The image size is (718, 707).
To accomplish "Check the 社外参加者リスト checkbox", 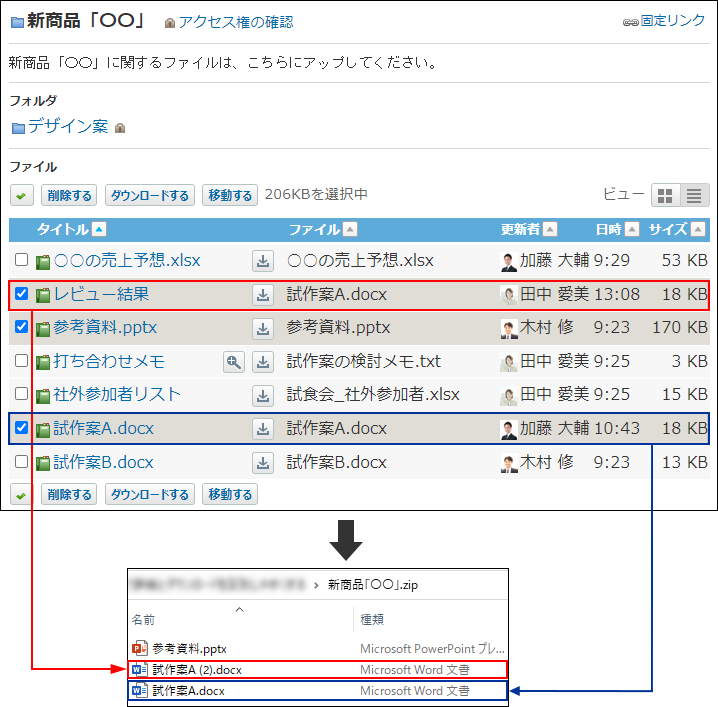I will pyautogui.click(x=21, y=395).
